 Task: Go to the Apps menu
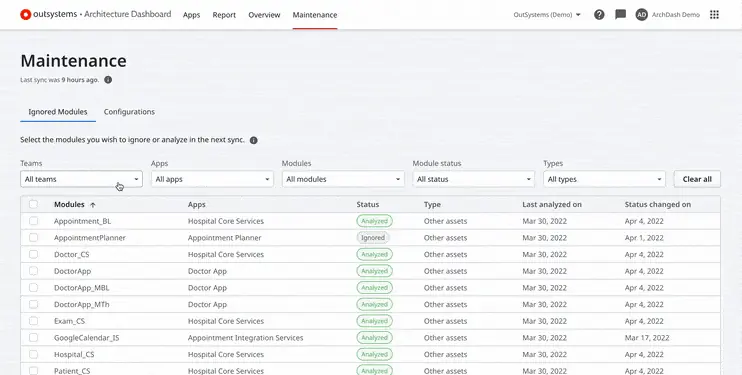(x=192, y=15)
